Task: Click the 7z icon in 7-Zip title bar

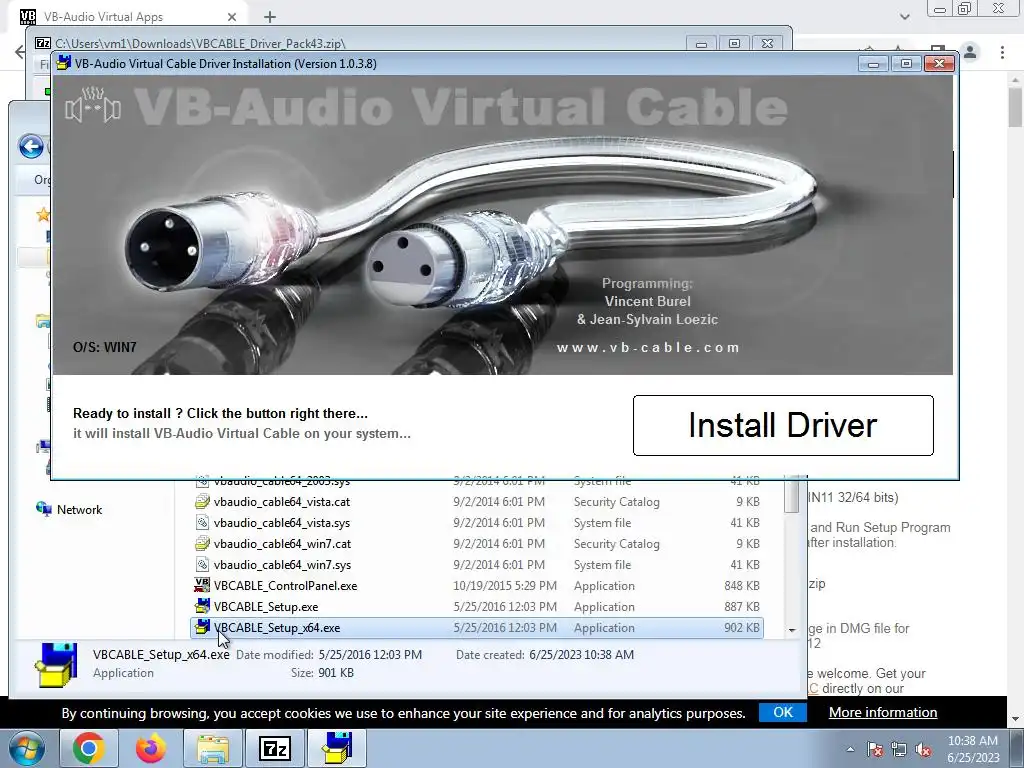Action: click(x=42, y=43)
